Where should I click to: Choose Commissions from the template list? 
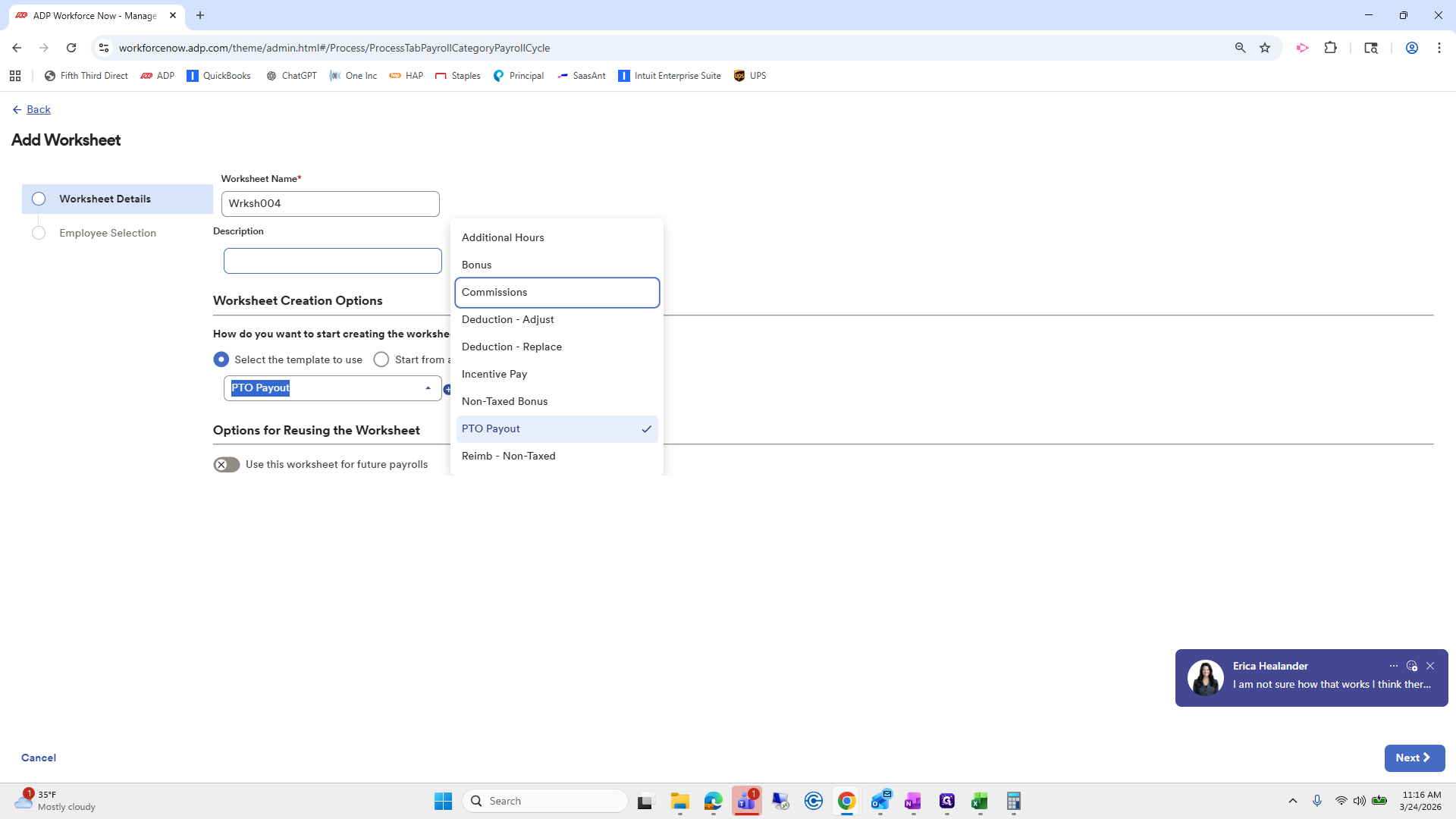point(557,293)
